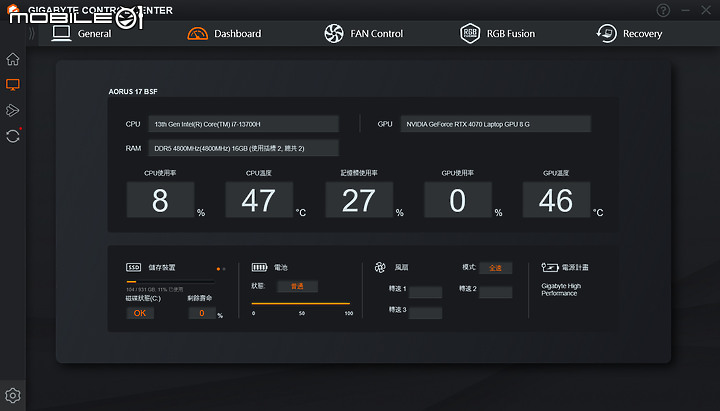The width and height of the screenshot is (720, 411).
Task: Click the 104 / 931 GB storage text
Action: [x=154, y=290]
